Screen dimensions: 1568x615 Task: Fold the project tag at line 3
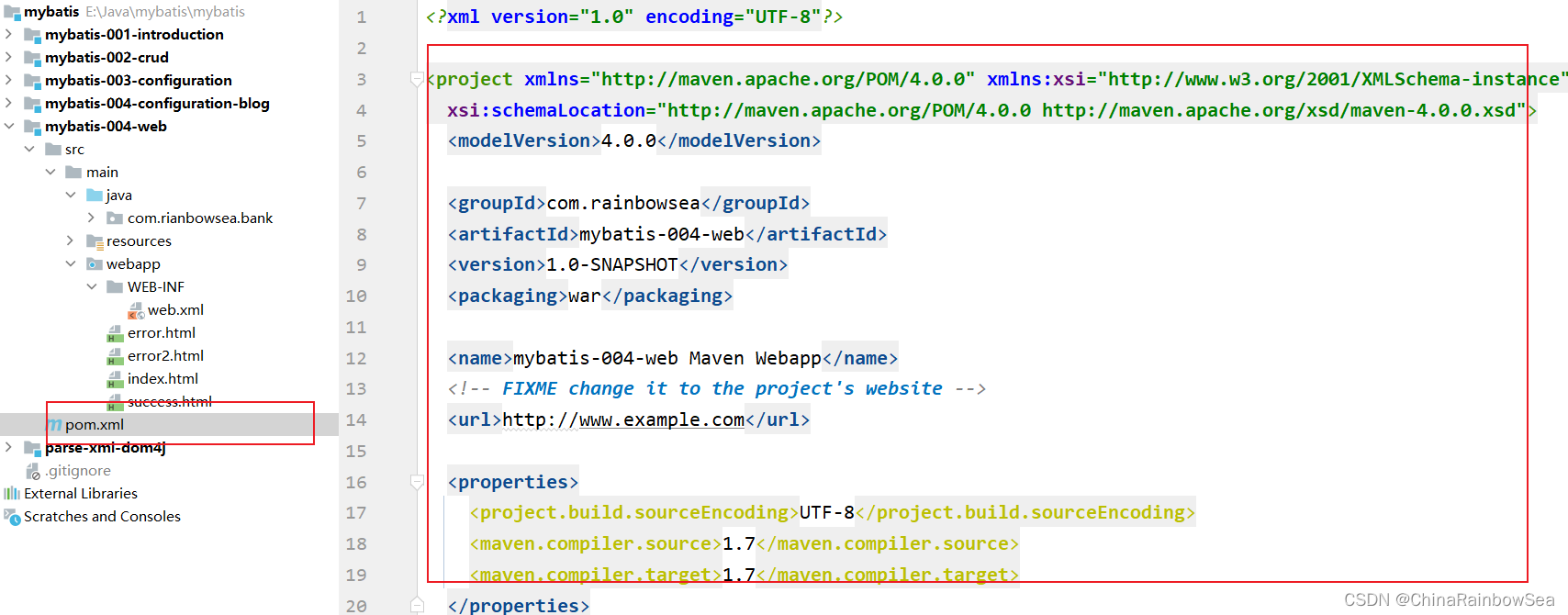(x=417, y=80)
